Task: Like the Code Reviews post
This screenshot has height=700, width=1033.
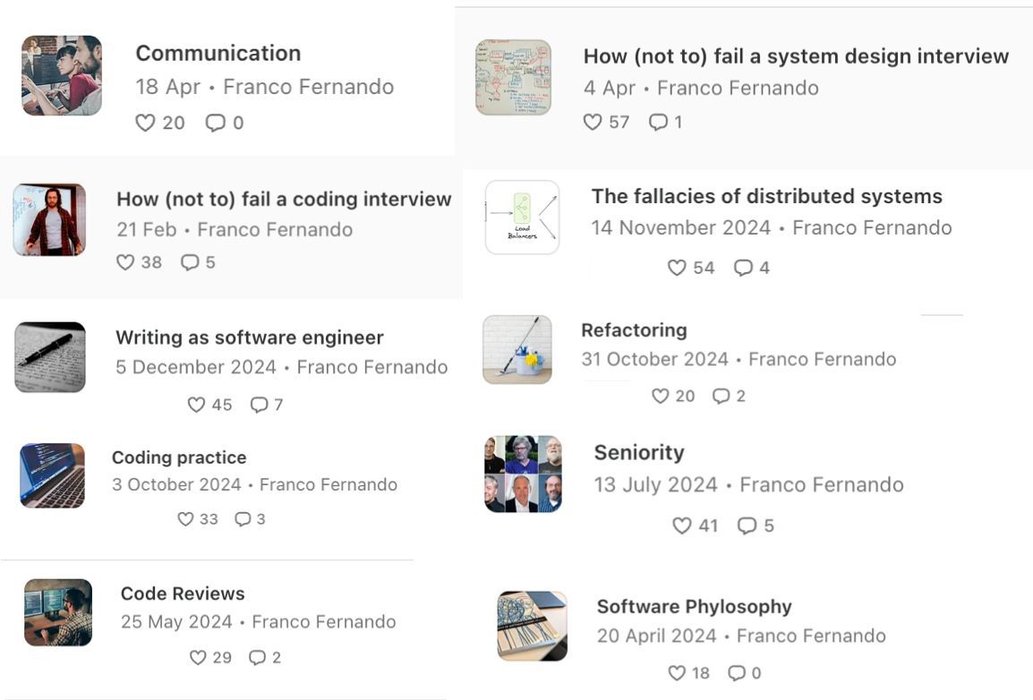Action: pyautogui.click(x=198, y=657)
